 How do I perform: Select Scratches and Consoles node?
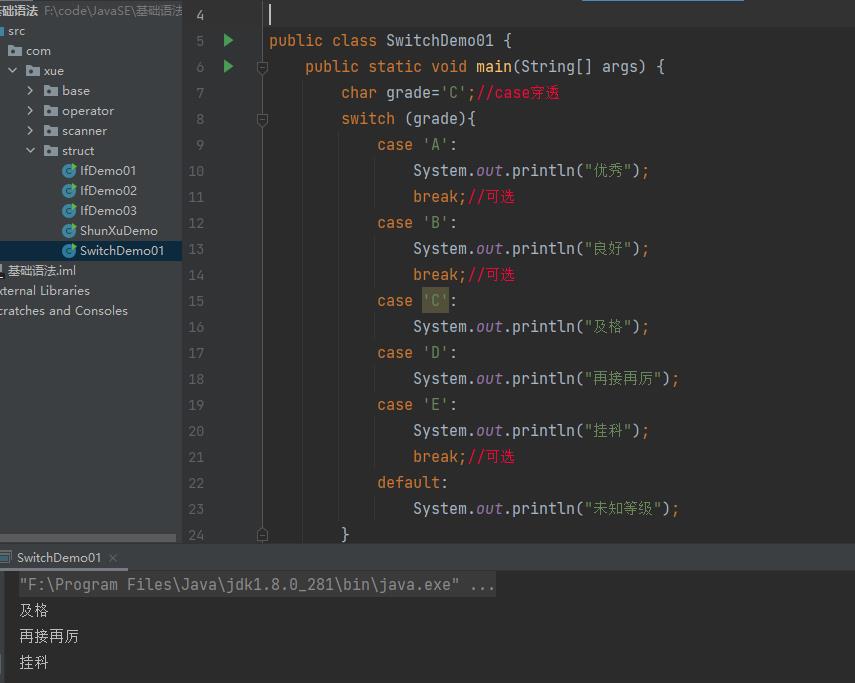pyautogui.click(x=64, y=311)
